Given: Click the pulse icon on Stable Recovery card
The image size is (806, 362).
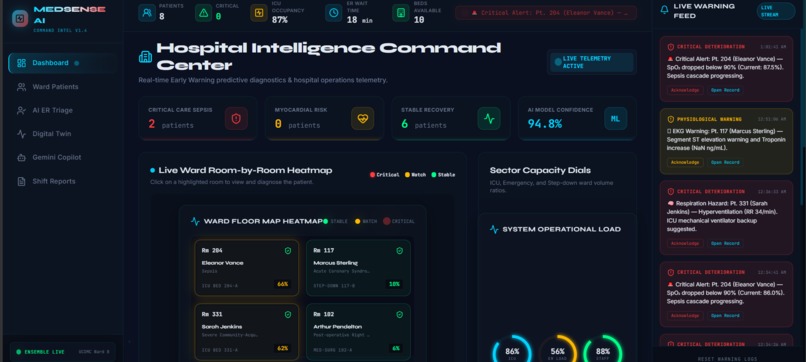Looking at the screenshot, I should click(489, 119).
